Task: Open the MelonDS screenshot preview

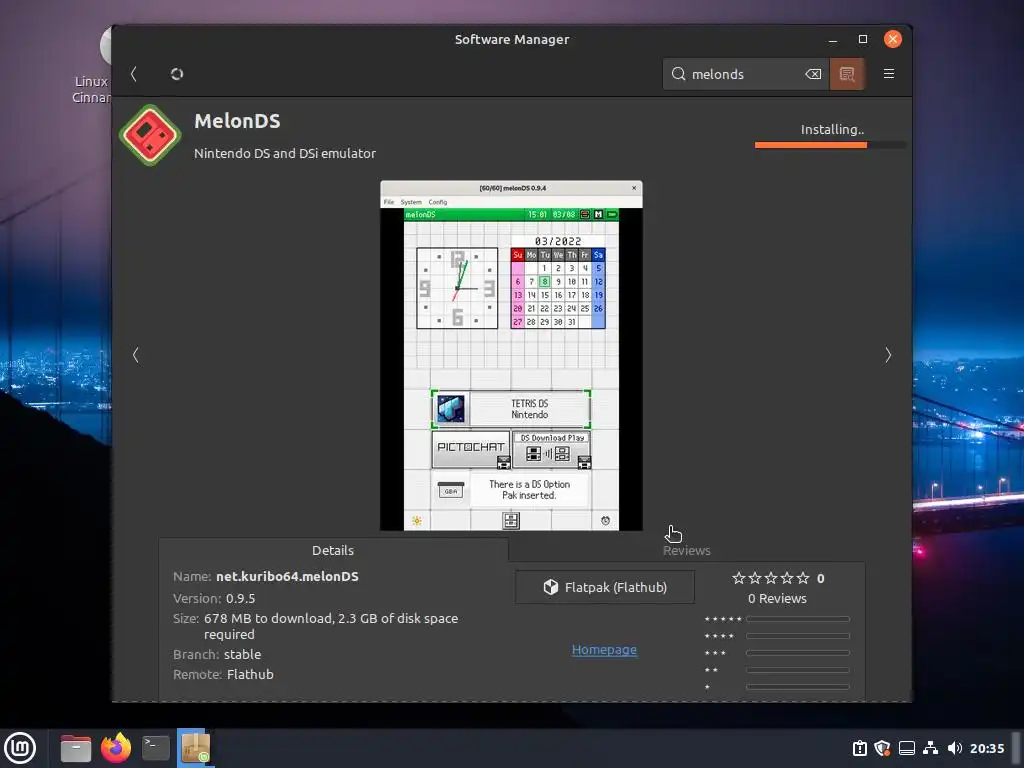Action: [511, 355]
